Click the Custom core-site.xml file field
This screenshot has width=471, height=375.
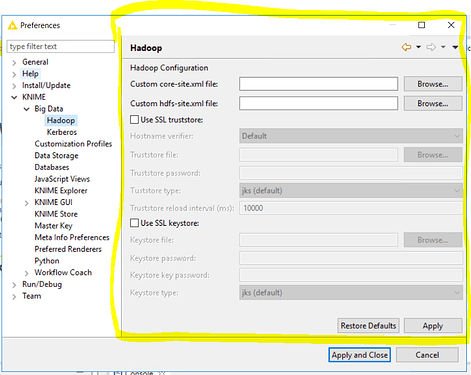318,84
